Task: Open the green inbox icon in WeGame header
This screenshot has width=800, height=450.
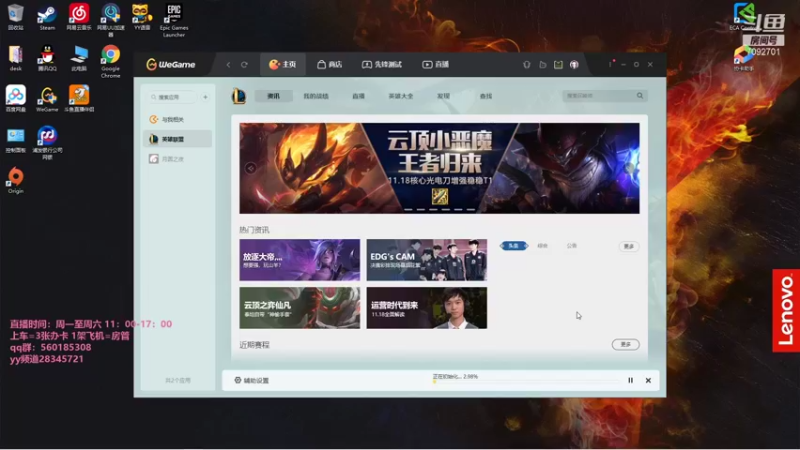Action: 558,65
